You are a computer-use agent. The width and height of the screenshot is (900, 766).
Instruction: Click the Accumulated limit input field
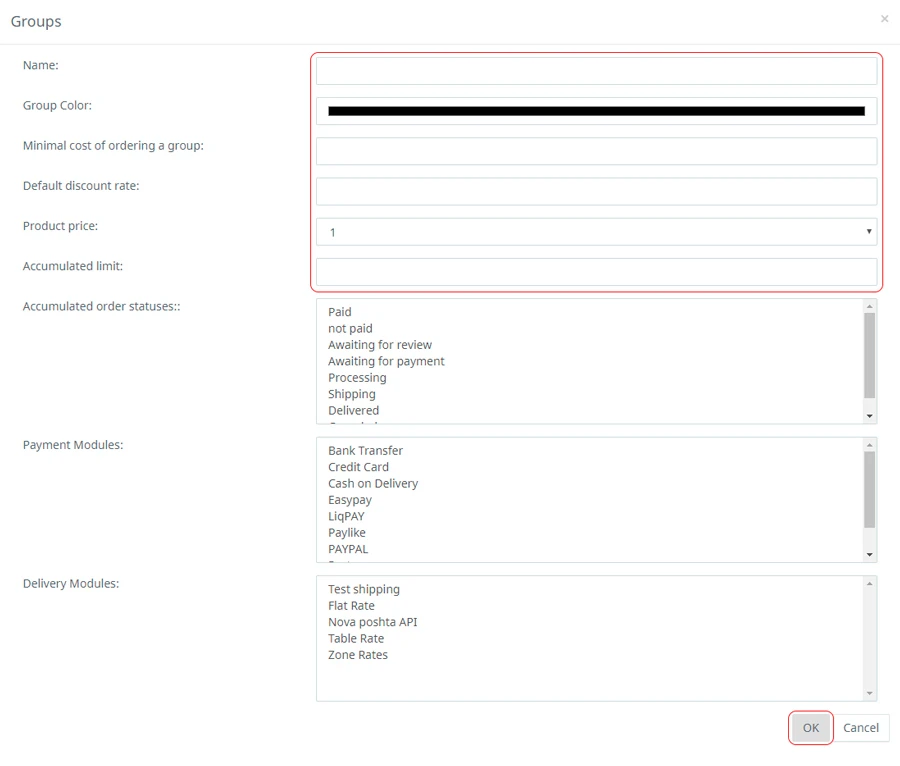pos(596,272)
